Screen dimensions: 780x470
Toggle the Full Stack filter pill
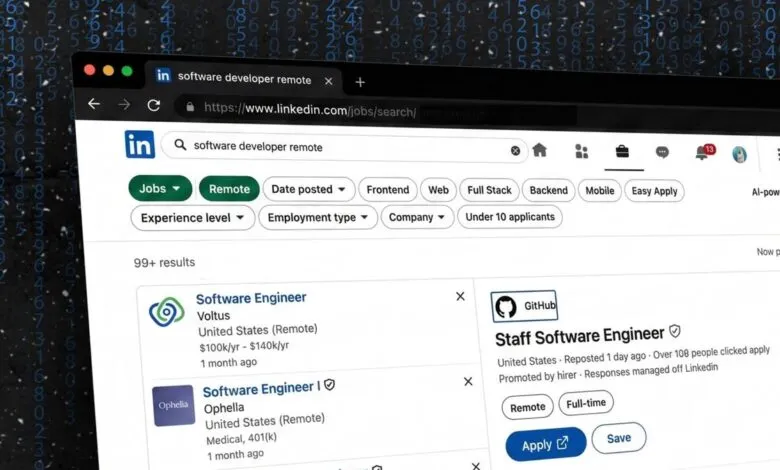point(489,190)
